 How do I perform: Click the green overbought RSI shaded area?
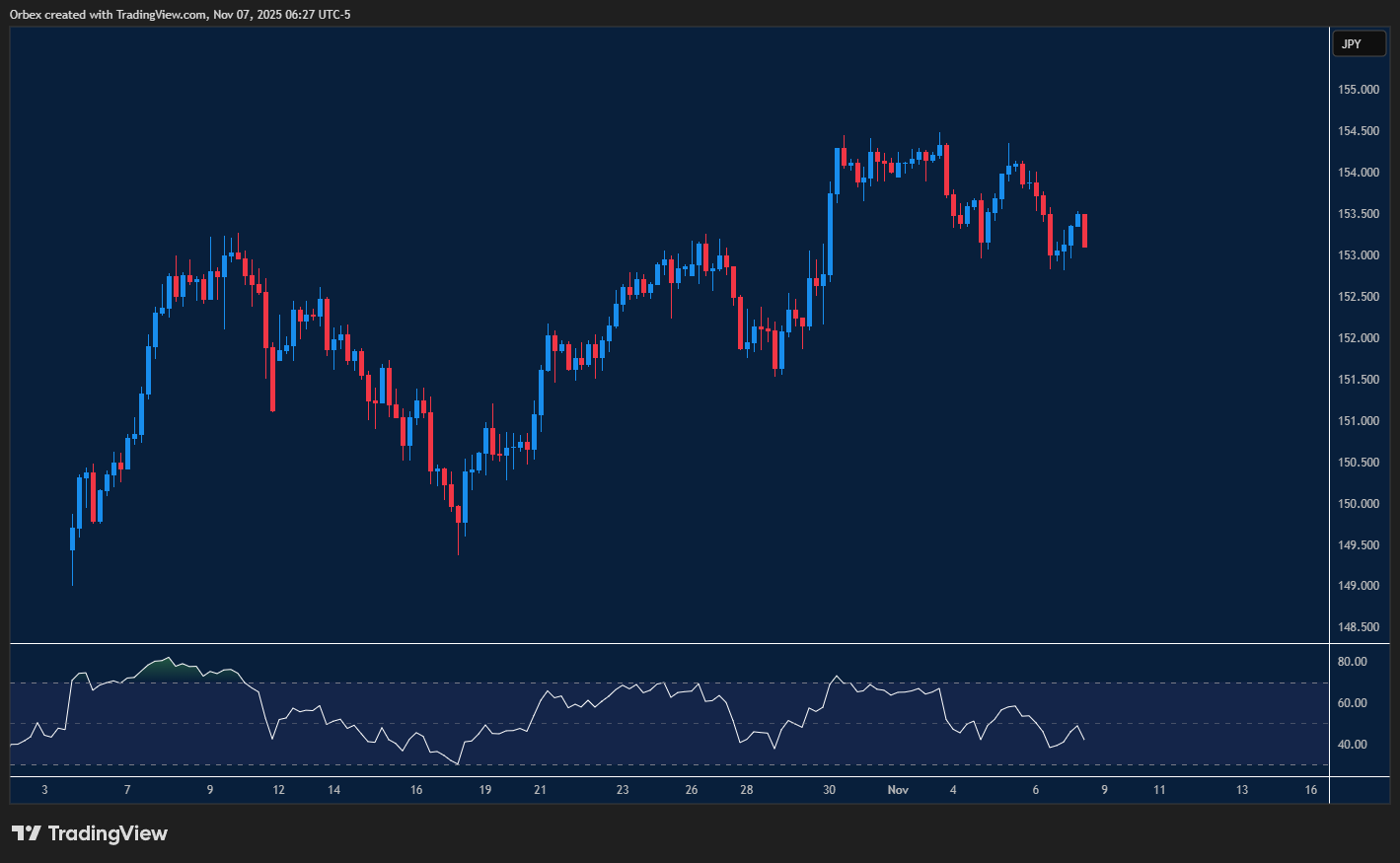point(163,670)
